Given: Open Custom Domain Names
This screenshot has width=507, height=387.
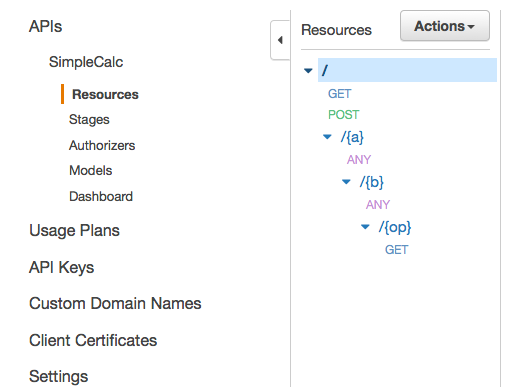Looking at the screenshot, I should click(115, 303).
